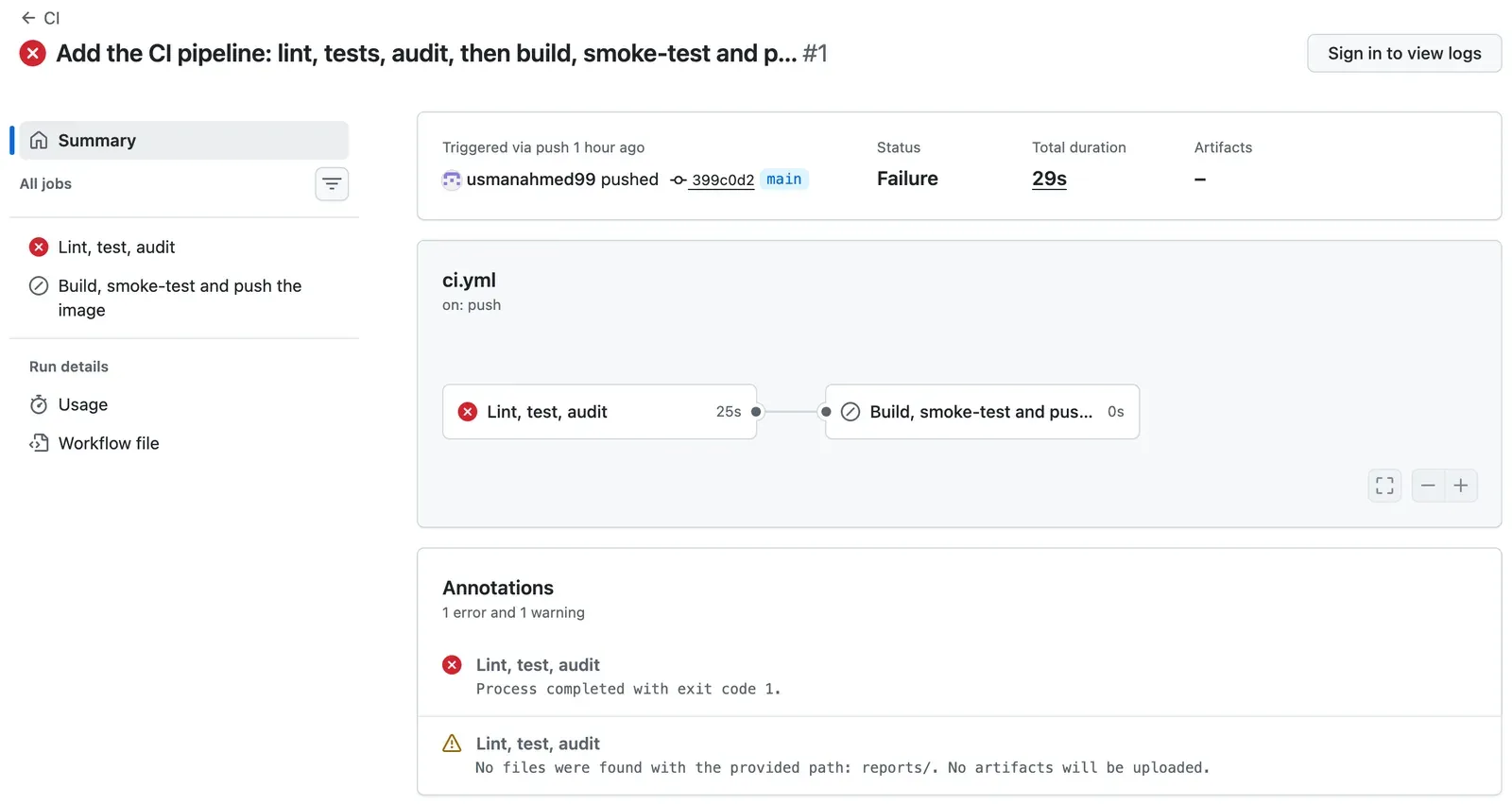Click the file code icon beside Workflow file
This screenshot has width=1512, height=804.
point(39,444)
